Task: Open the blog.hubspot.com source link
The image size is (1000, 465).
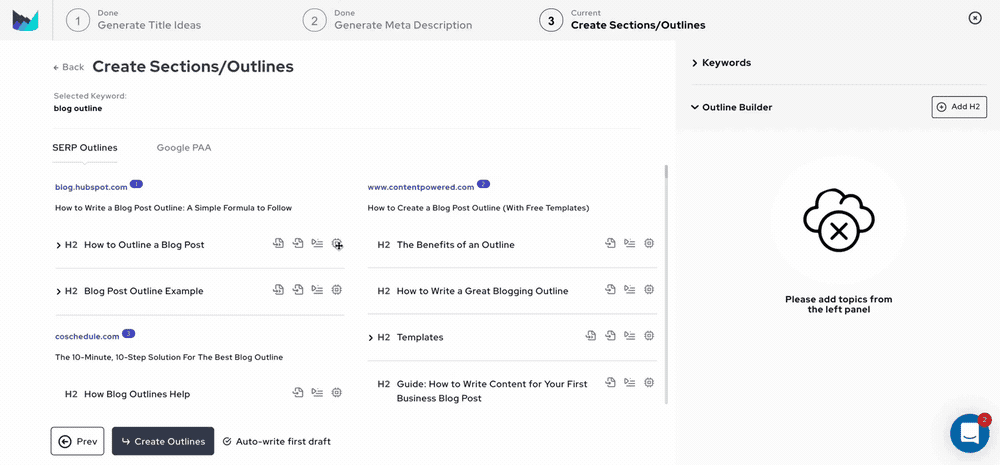Action: [91, 187]
